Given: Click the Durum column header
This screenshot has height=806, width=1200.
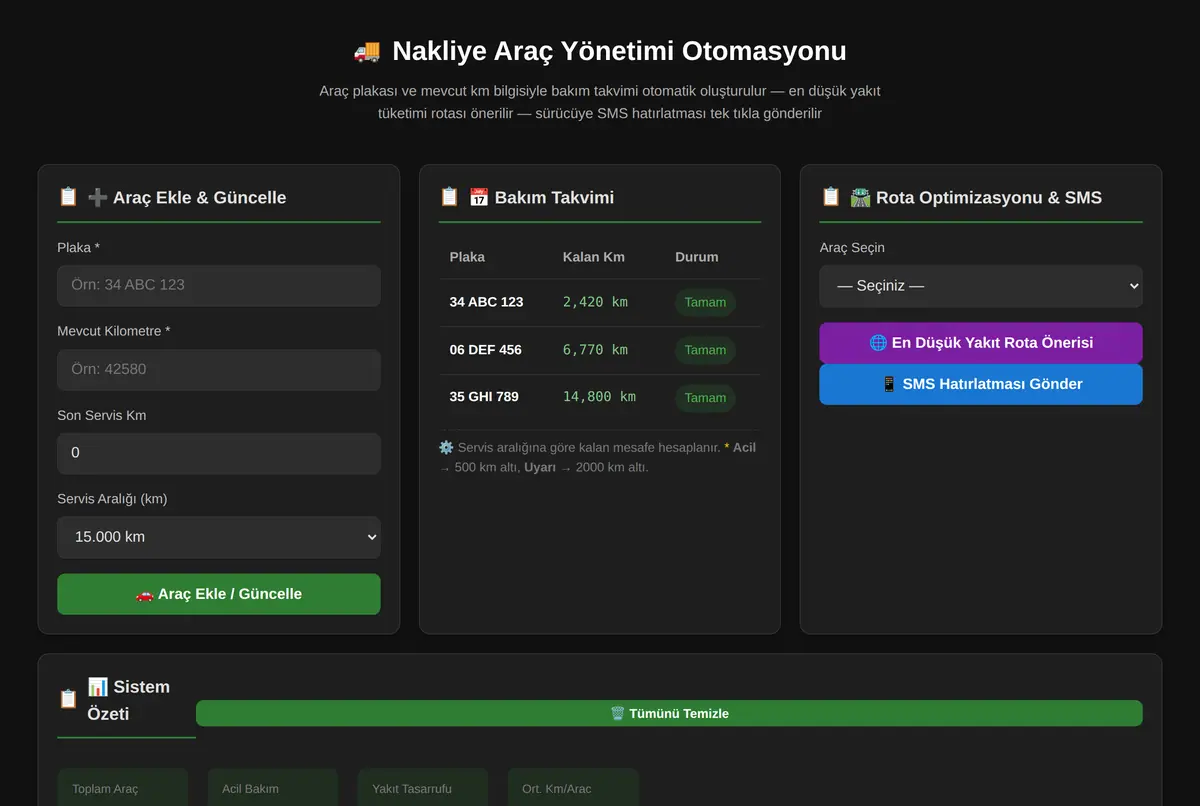Looking at the screenshot, I should pyautogui.click(x=697, y=257).
